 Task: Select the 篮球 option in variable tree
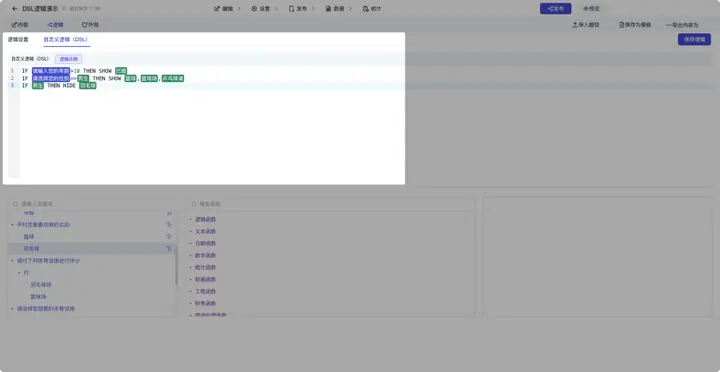coord(29,237)
